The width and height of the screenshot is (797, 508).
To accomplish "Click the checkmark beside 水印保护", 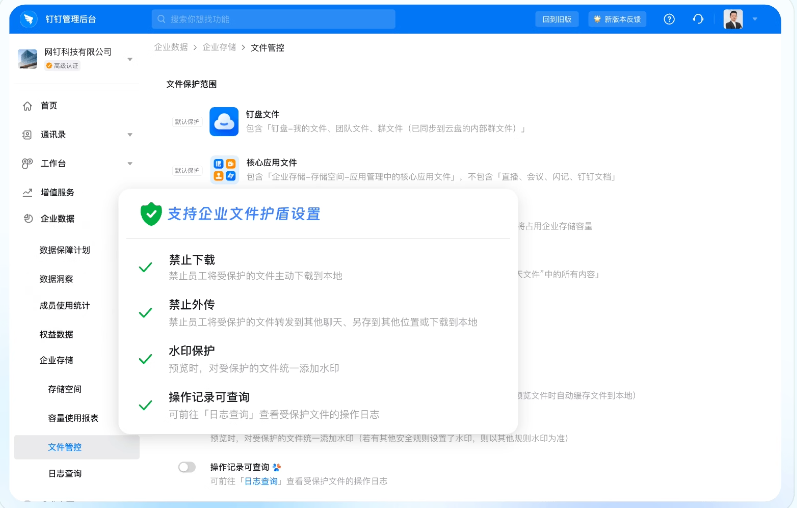I will [x=145, y=359].
